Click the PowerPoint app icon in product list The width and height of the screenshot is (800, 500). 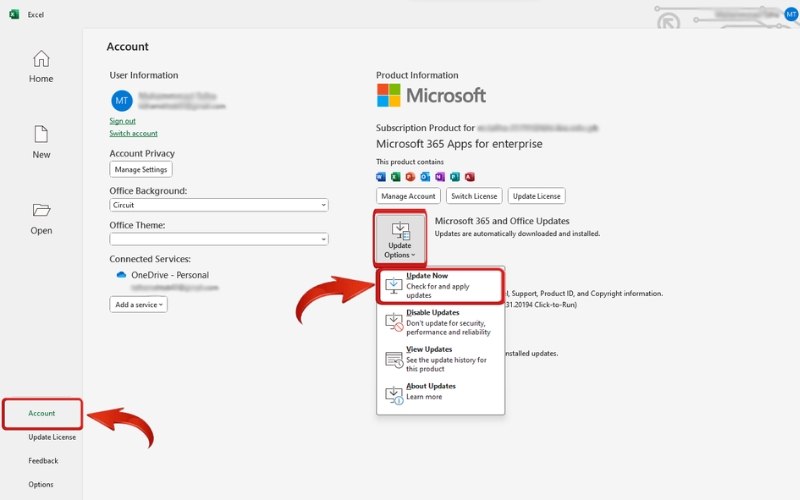pyautogui.click(x=410, y=177)
